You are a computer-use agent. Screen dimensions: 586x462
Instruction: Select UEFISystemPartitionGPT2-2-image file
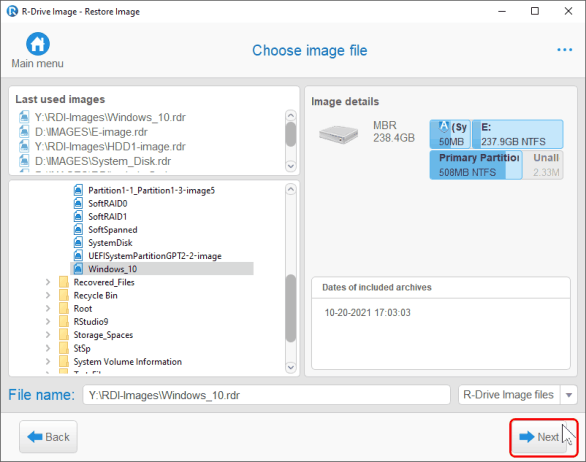coord(155,256)
